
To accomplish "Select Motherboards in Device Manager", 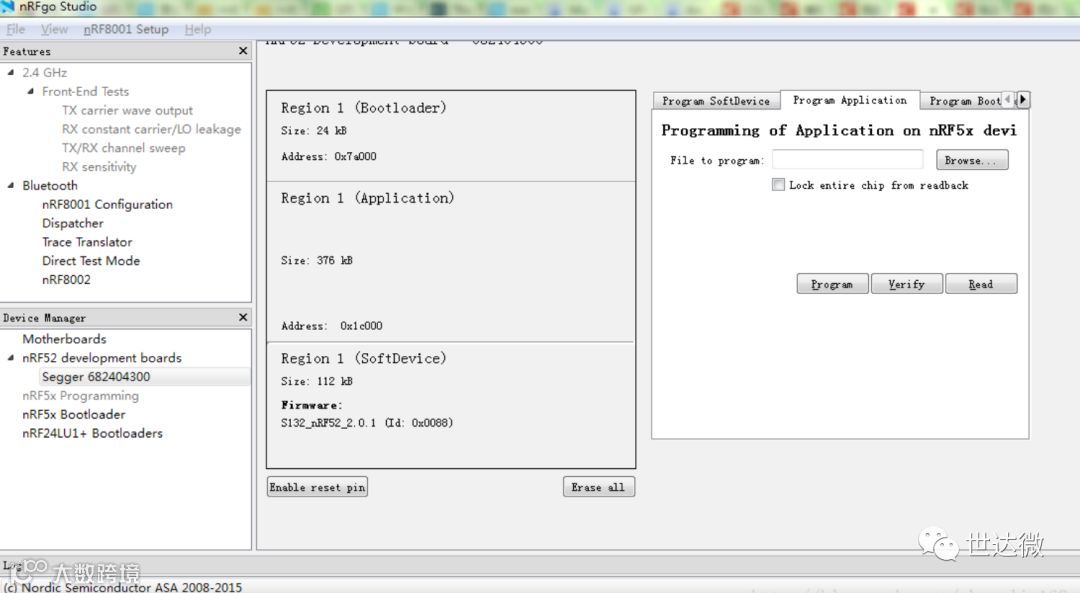I will 64,339.
